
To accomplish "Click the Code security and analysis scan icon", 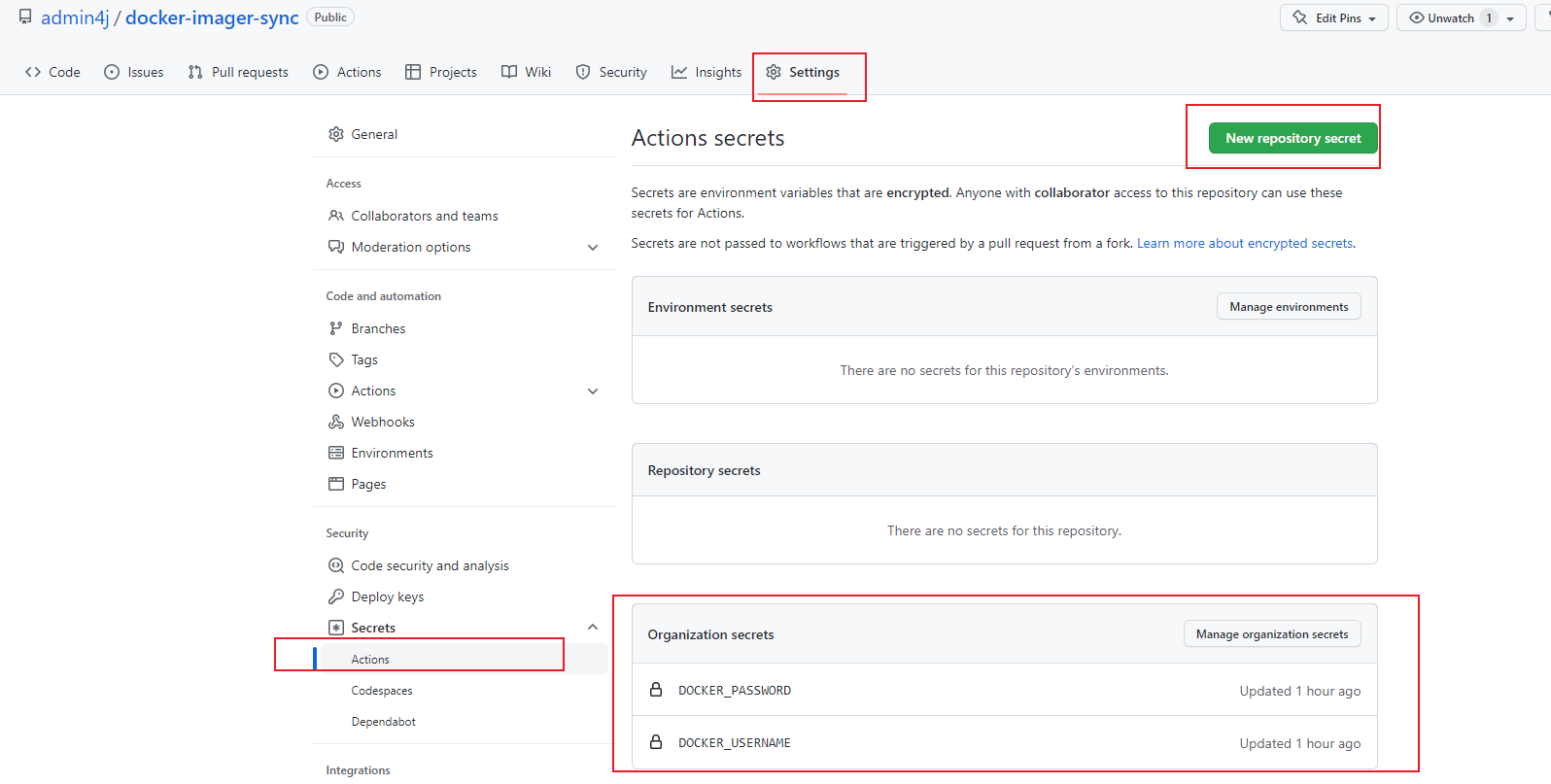I will [x=336, y=565].
